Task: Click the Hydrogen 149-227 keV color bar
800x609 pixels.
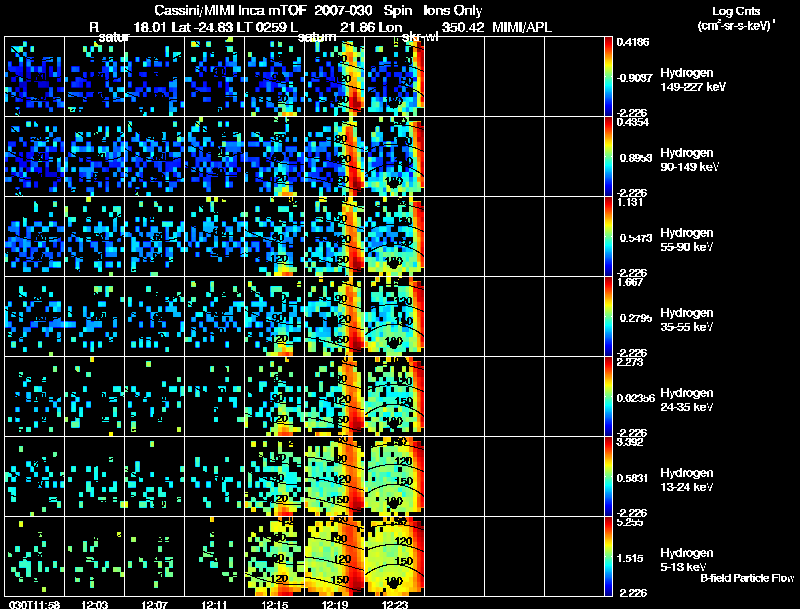Action: [x=610, y=76]
